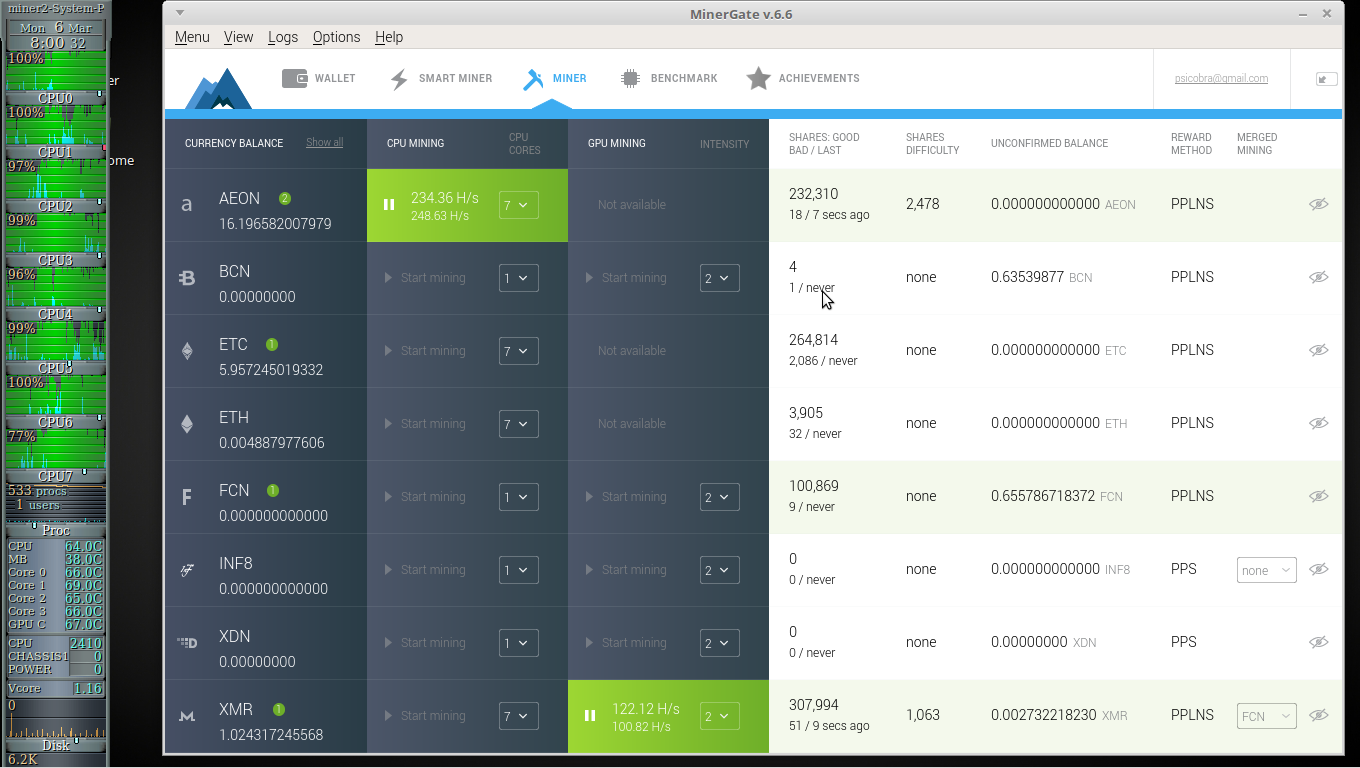1360x768 pixels.
Task: Open the View menu
Action: tap(238, 37)
